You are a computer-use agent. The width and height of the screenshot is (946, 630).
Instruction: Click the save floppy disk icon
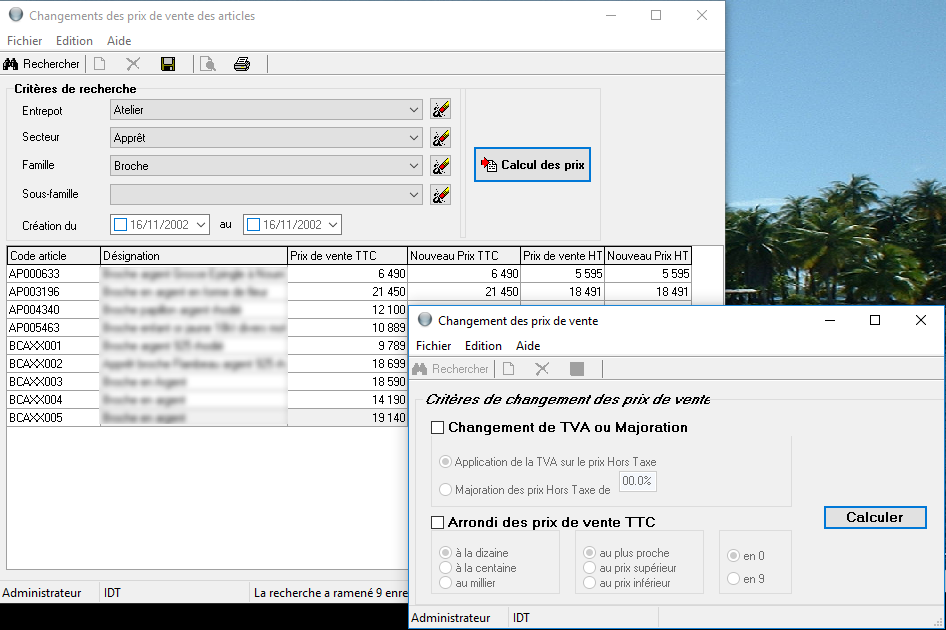pos(168,64)
